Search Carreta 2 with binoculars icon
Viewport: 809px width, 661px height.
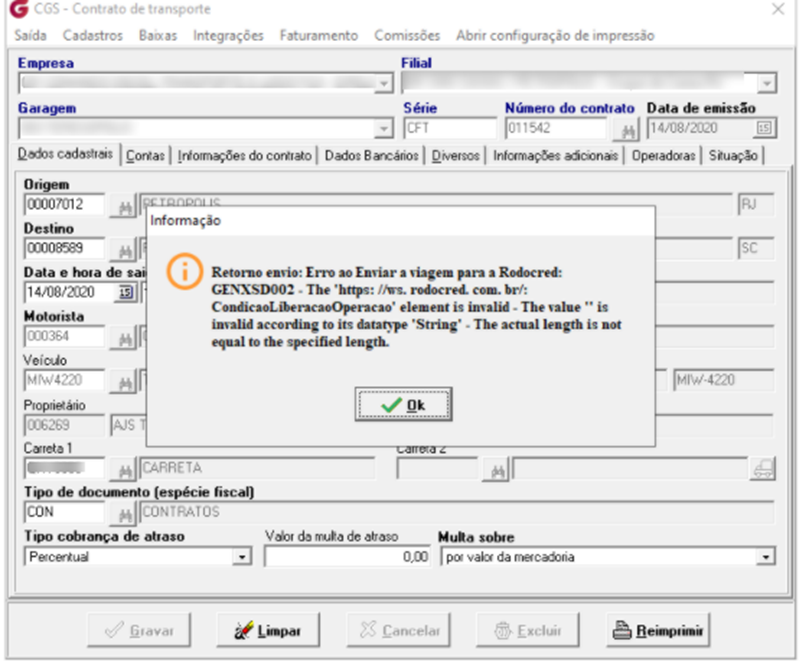tap(496, 470)
